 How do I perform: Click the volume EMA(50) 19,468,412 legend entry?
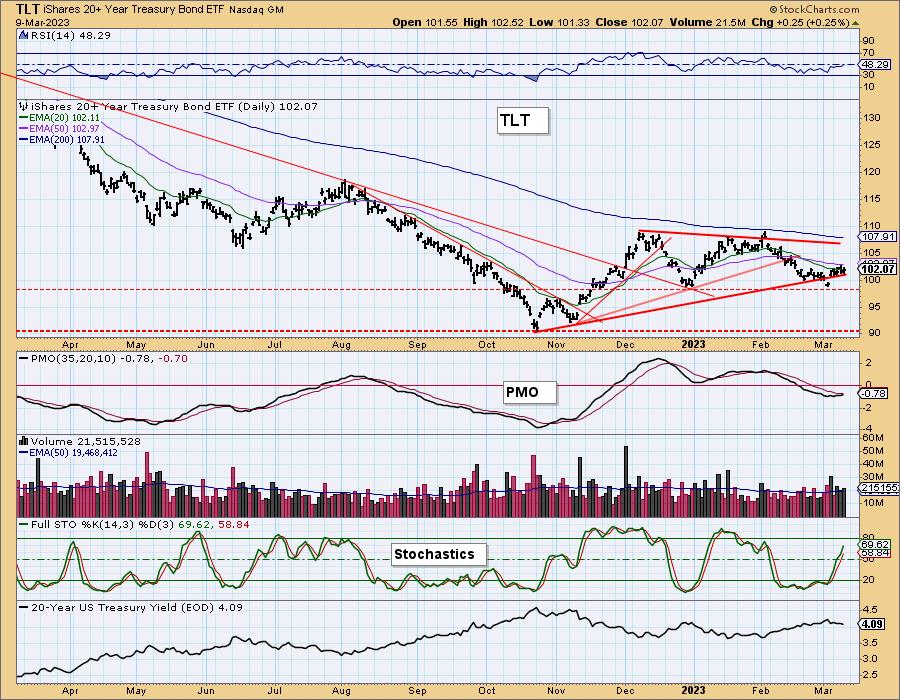tap(69, 453)
